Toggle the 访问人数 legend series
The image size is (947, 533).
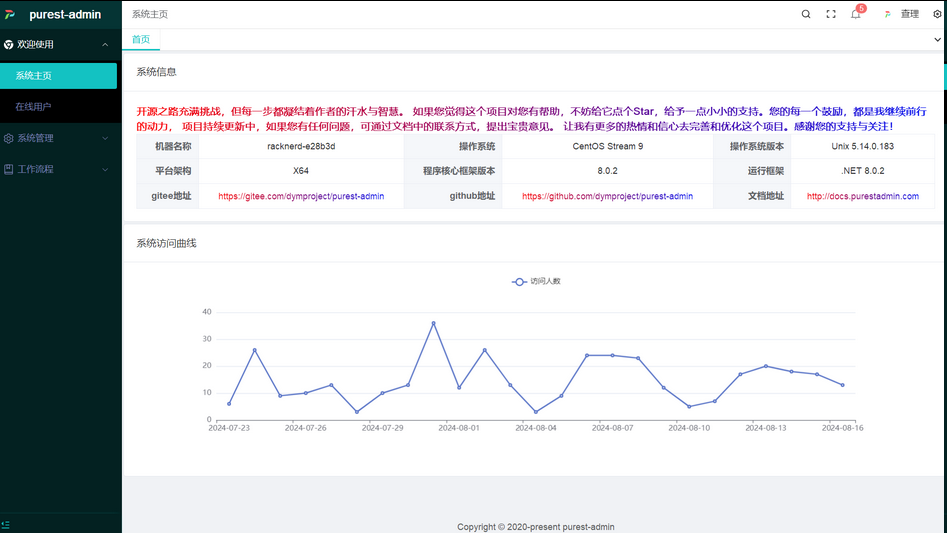[536, 282]
